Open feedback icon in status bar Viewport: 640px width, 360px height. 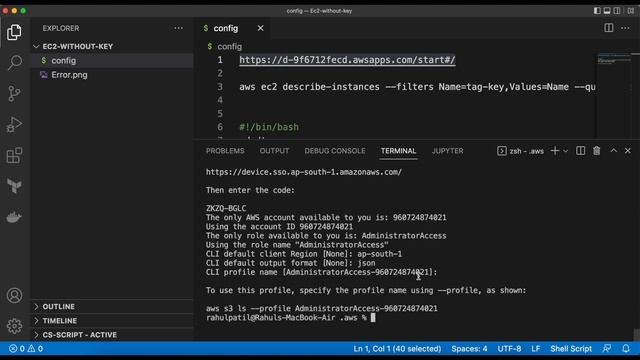pos(607,349)
